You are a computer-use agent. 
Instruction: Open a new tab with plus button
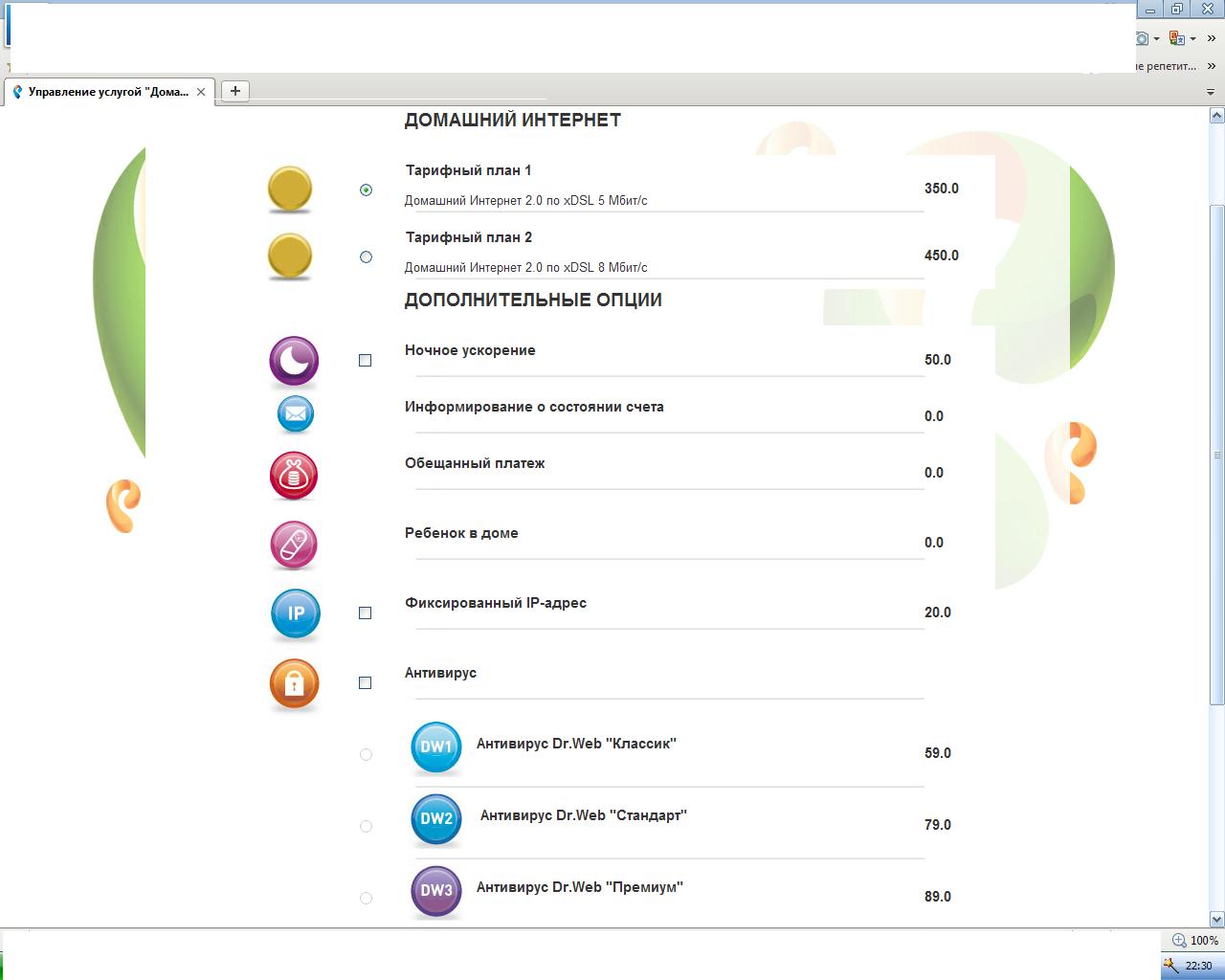click(235, 91)
